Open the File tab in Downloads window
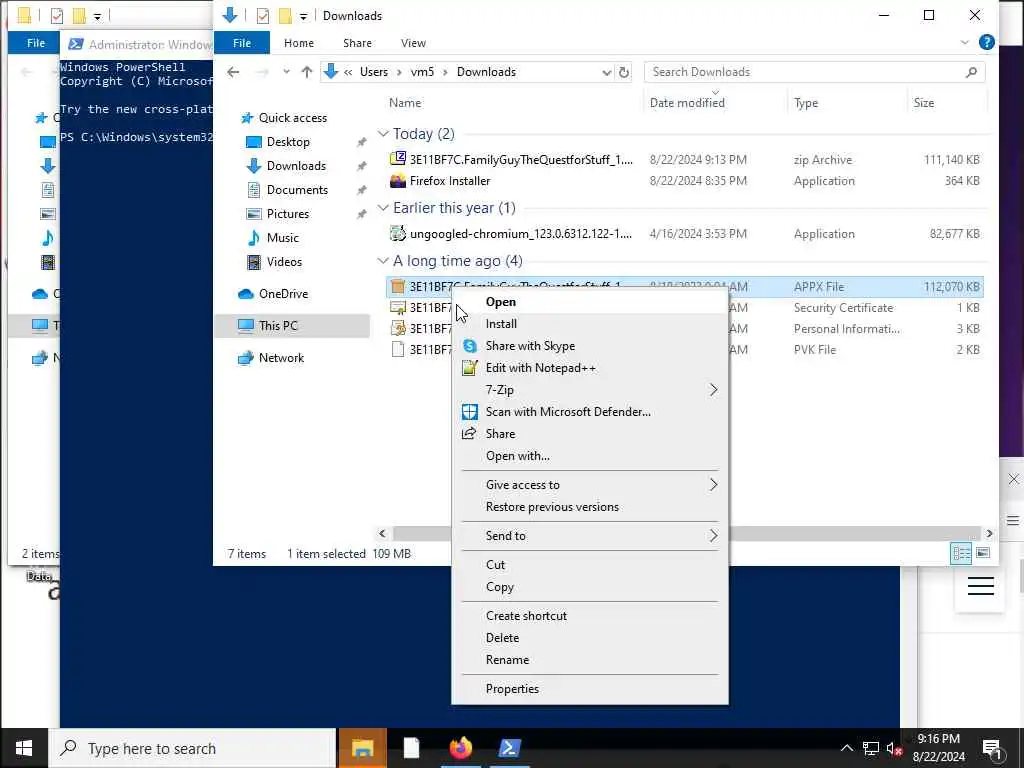 point(242,43)
